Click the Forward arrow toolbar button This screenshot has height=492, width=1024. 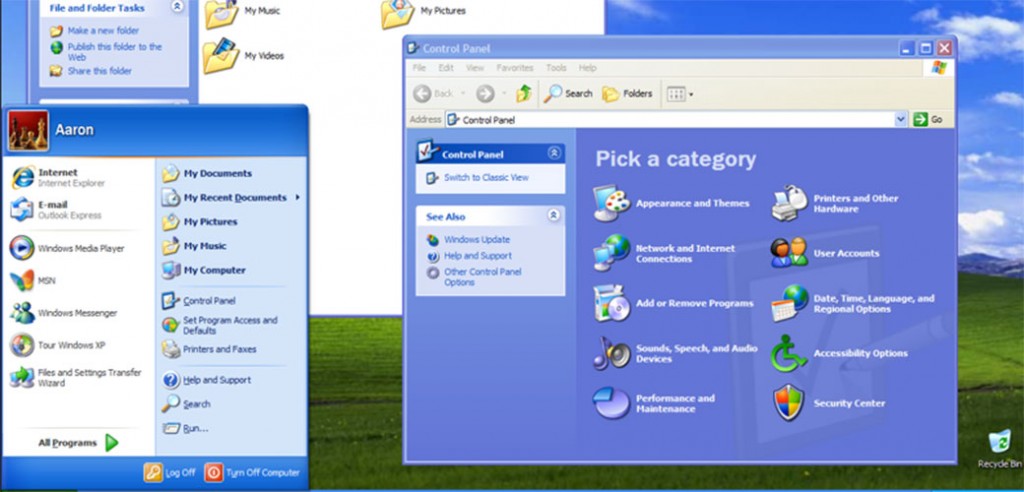(x=485, y=93)
